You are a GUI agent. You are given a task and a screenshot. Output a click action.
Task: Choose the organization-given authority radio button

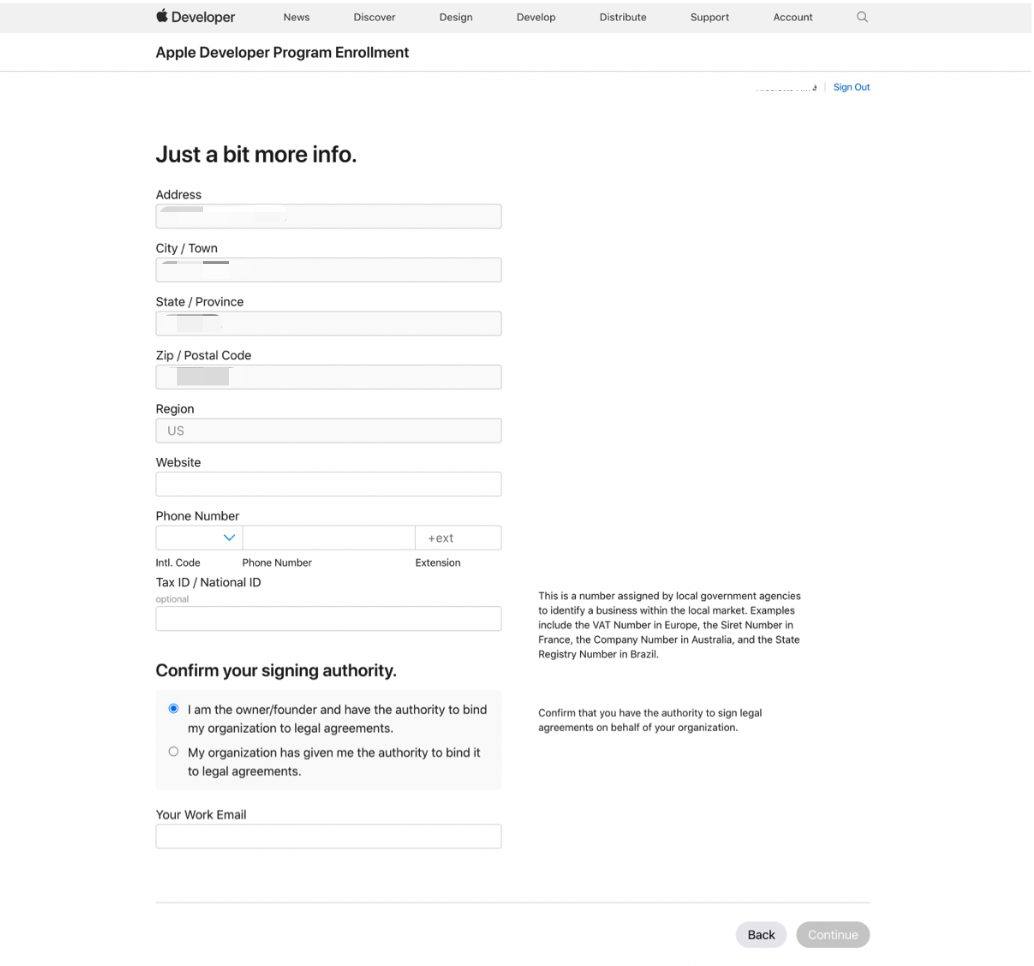tap(173, 752)
